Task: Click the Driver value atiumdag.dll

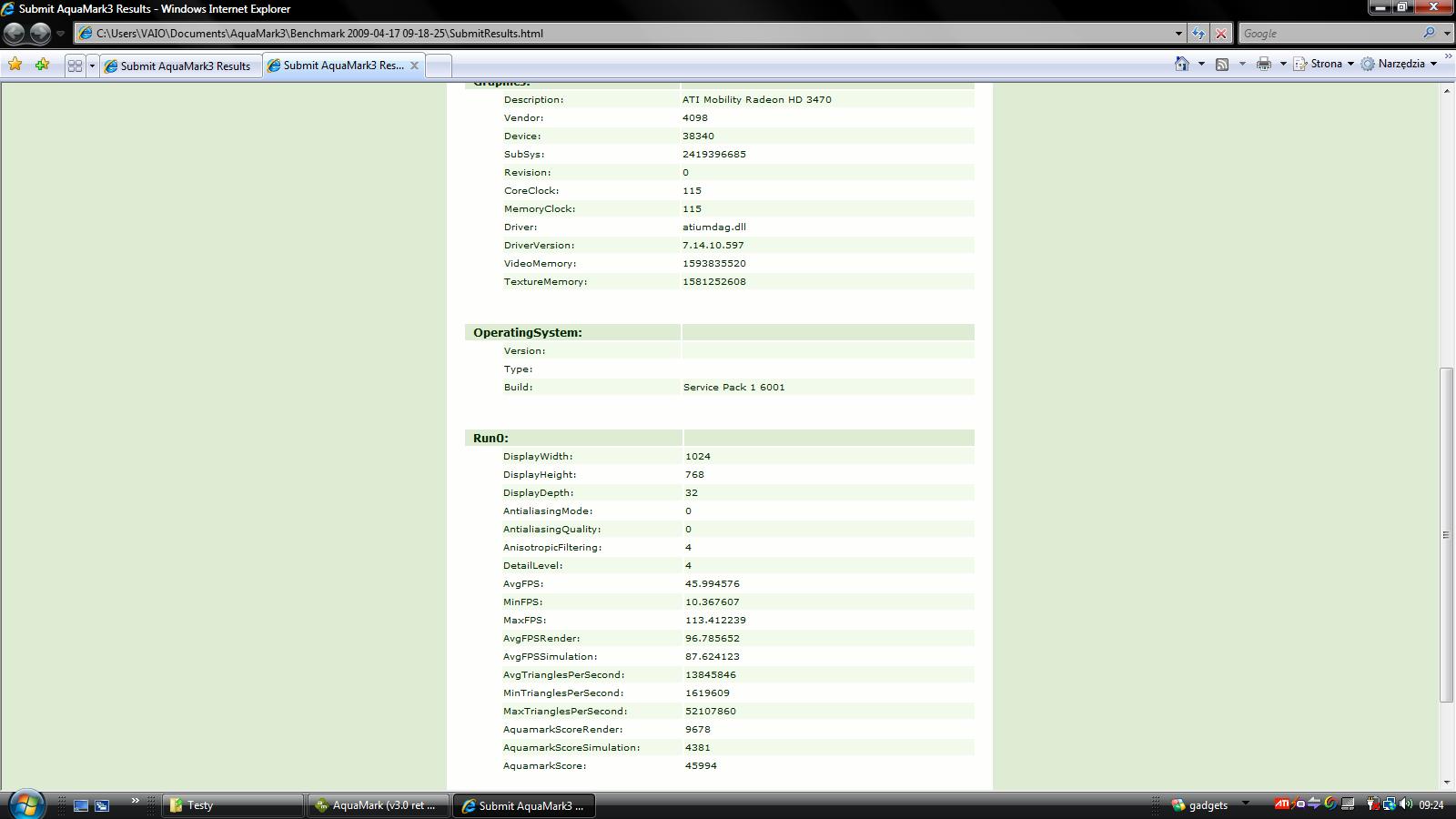Action: [714, 227]
